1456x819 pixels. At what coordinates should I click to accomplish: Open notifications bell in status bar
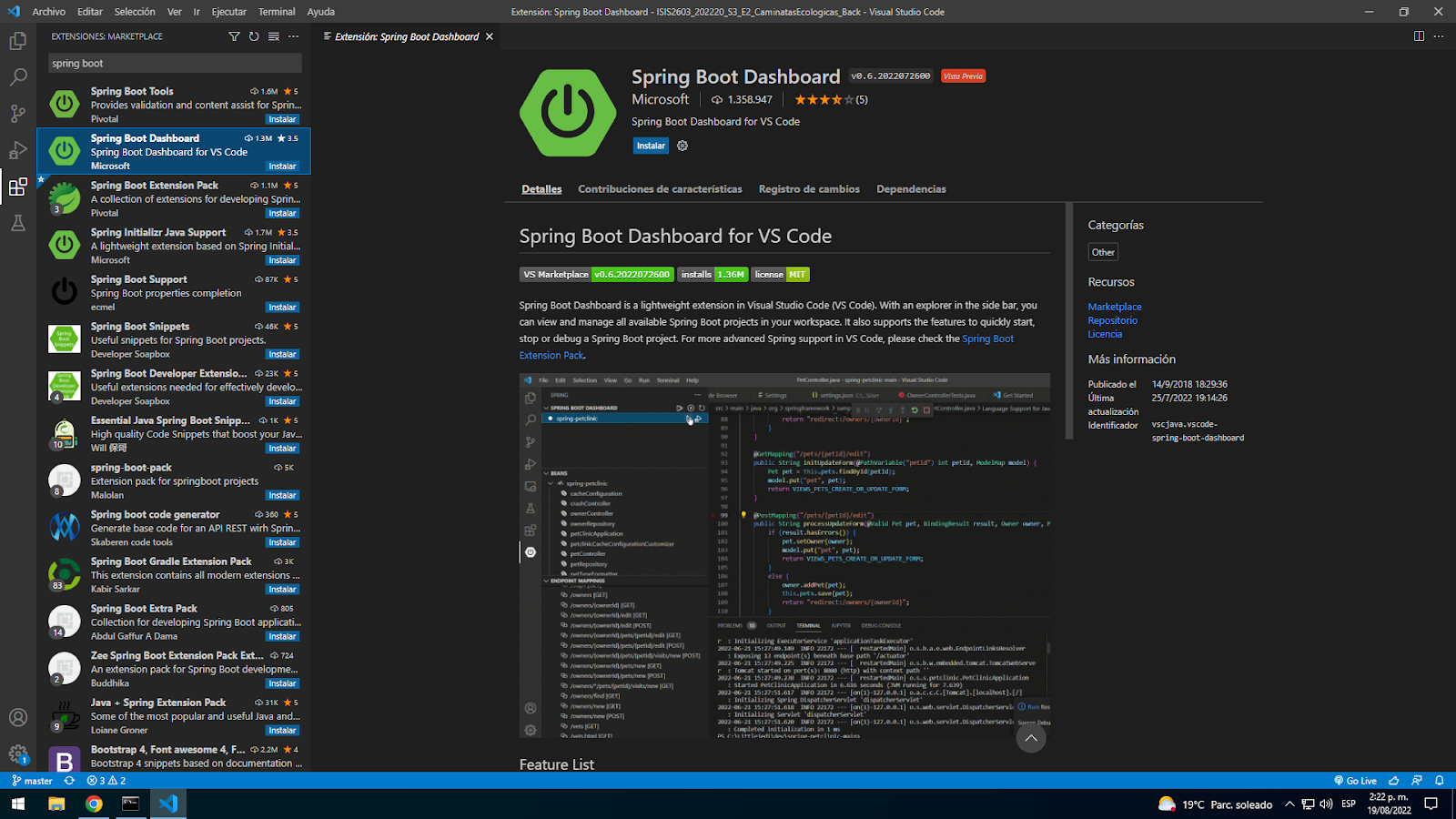coord(1440,781)
